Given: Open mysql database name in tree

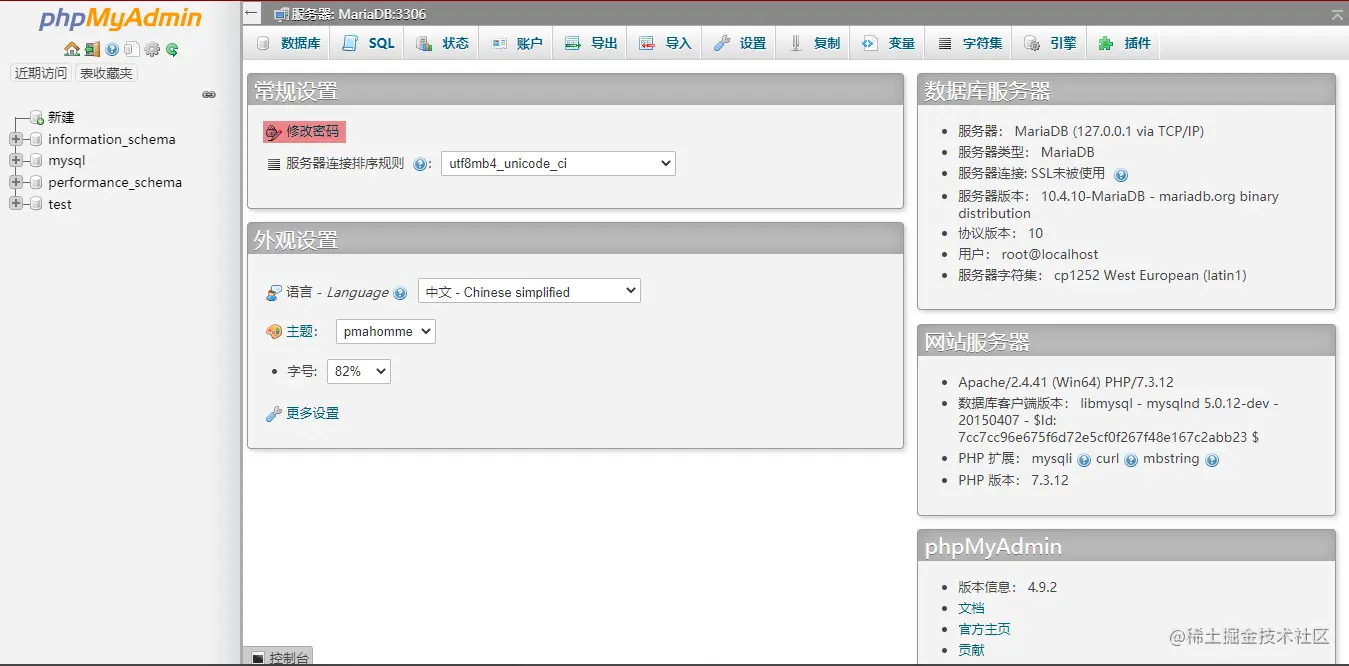Looking at the screenshot, I should (67, 160).
